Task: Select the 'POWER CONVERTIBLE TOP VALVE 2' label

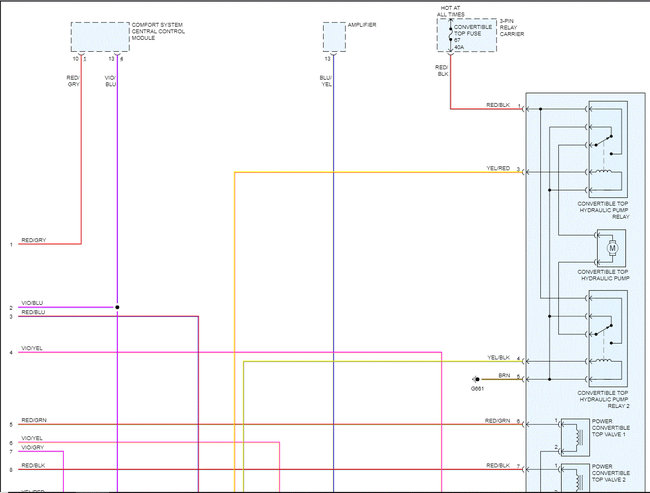Action: point(611,473)
